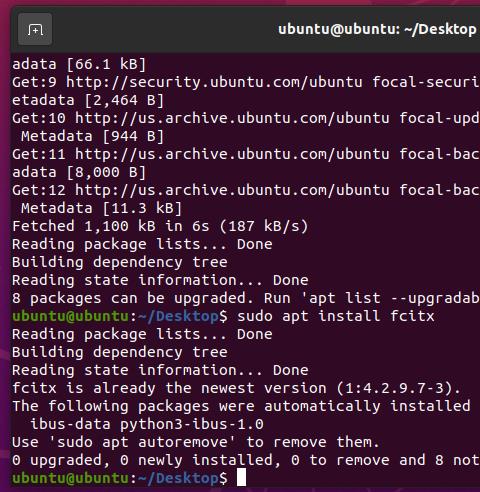Click the terminal cursor block at the last prompt
Viewport: 480px width, 492px height.
click(241, 477)
